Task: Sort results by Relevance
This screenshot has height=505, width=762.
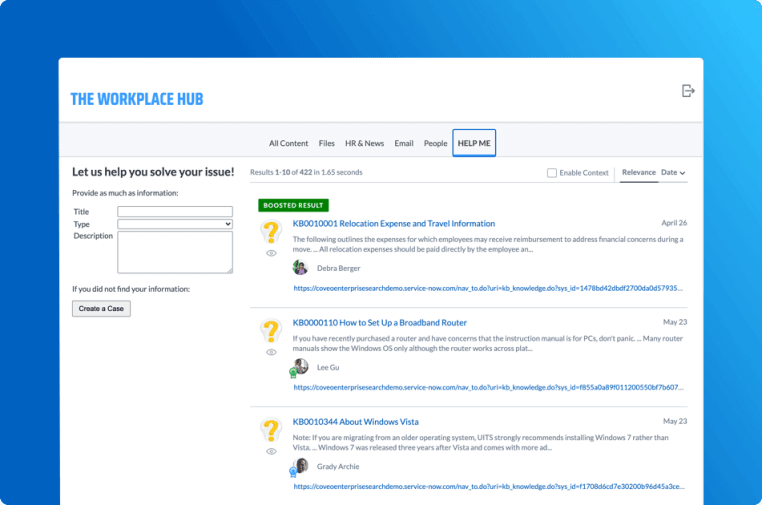Action: (x=638, y=172)
